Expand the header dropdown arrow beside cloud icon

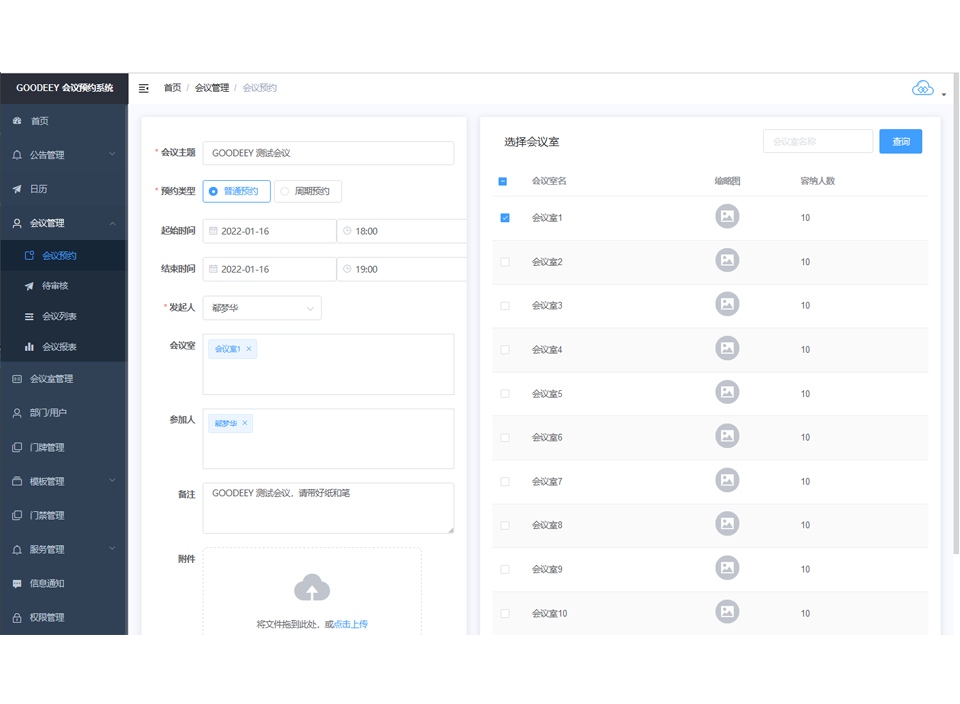click(x=944, y=94)
